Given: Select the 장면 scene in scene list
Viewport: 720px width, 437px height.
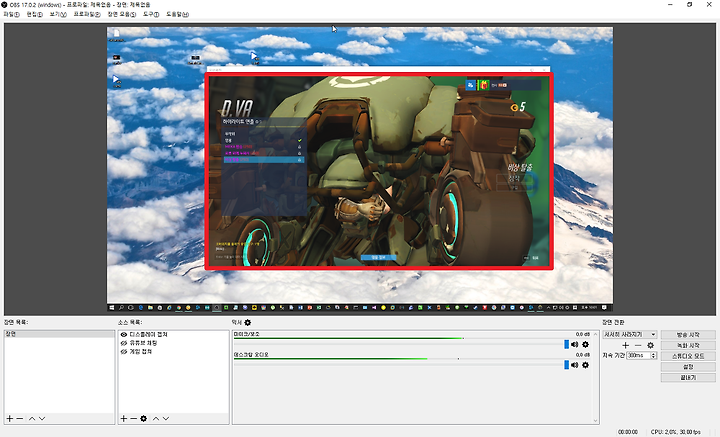Looking at the screenshot, I should (59, 334).
